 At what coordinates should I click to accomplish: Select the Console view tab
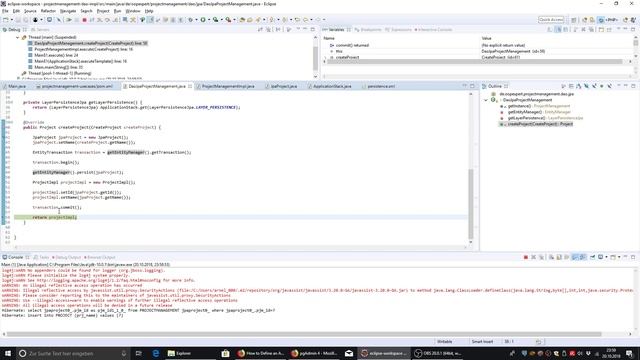[x=16, y=257]
